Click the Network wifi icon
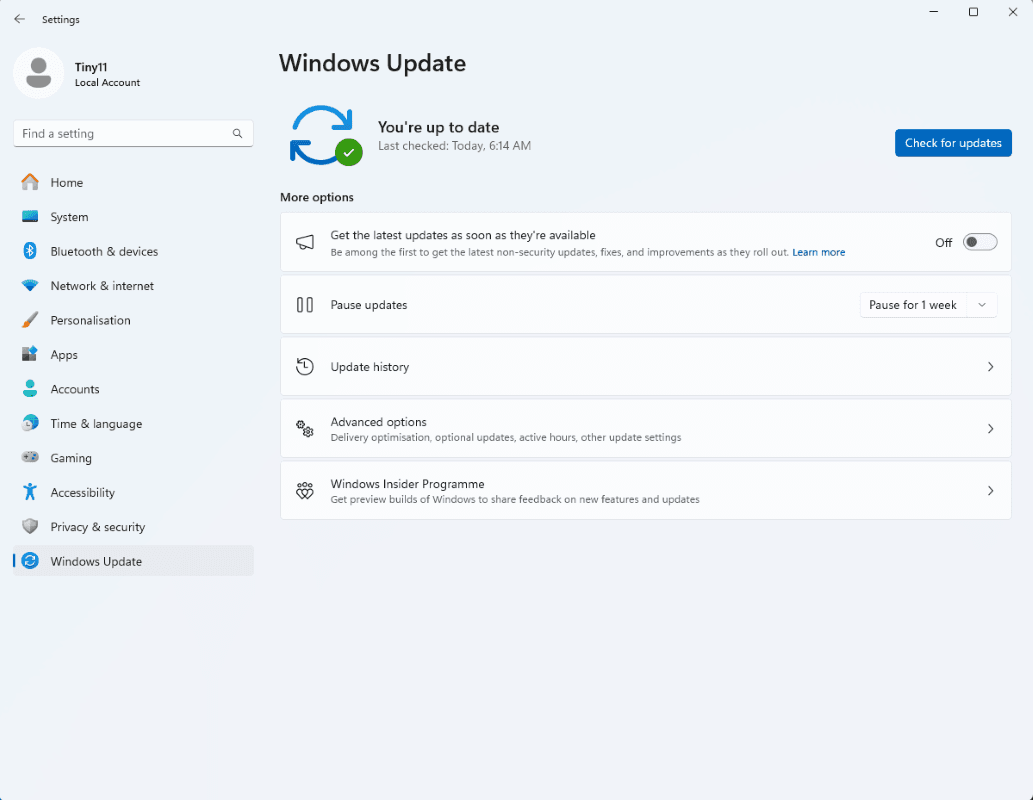Viewport: 1033px width, 800px height. (30, 285)
